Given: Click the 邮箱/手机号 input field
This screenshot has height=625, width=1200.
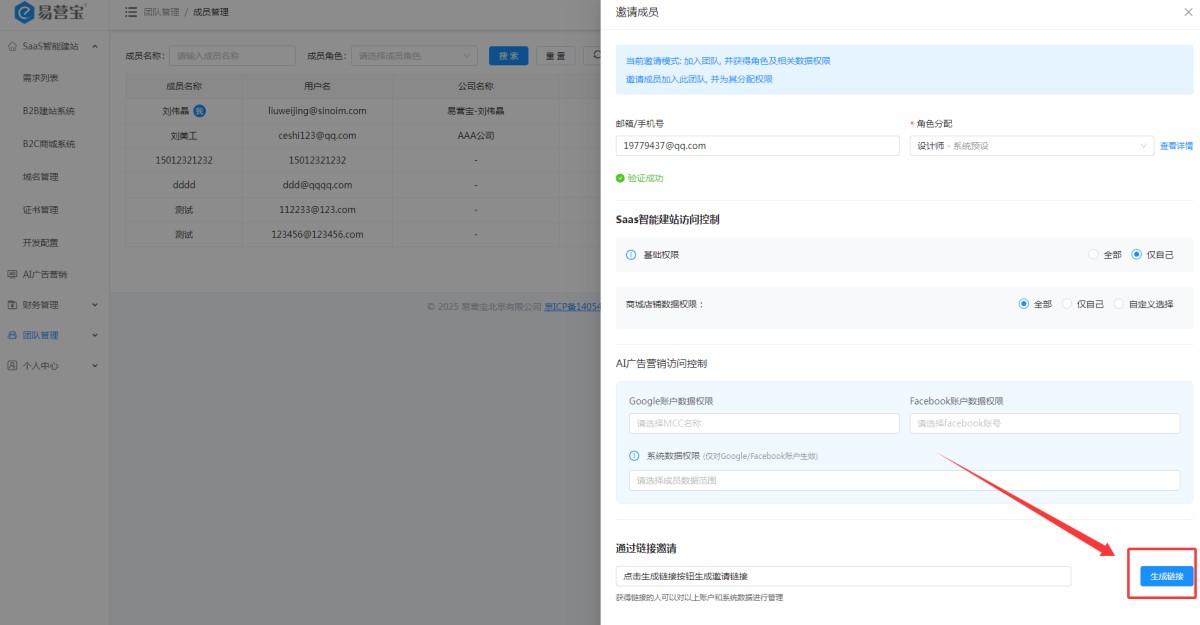Looking at the screenshot, I should coord(757,146).
